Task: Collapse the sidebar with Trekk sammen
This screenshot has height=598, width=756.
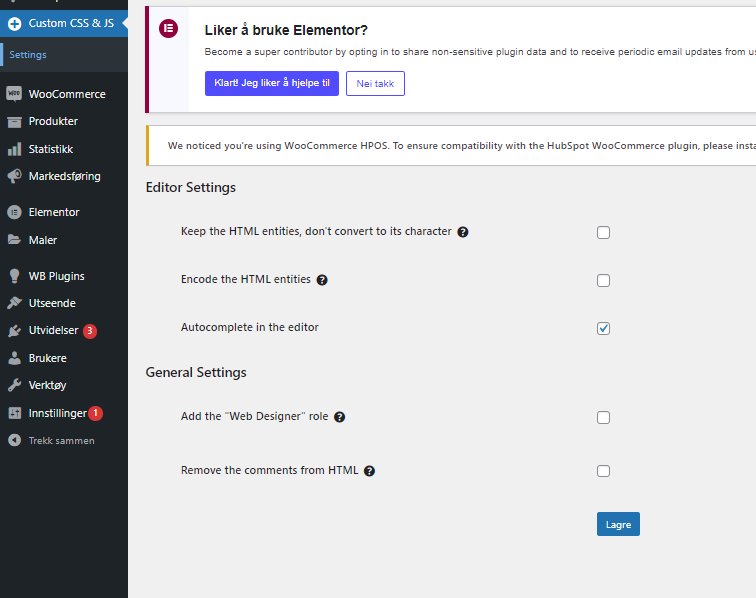Action: click(64, 440)
